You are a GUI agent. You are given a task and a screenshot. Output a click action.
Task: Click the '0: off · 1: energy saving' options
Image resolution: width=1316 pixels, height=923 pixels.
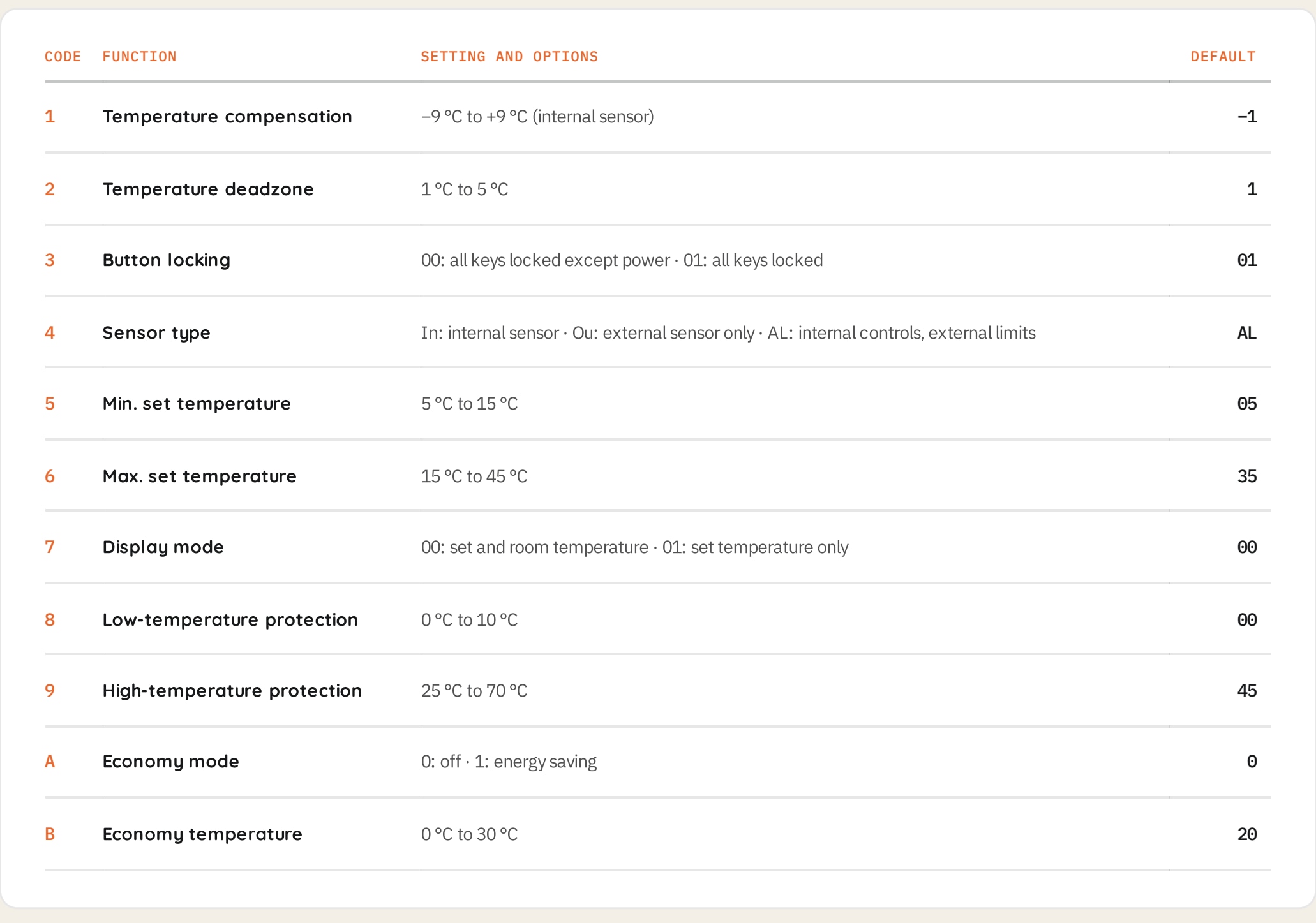coord(509,762)
